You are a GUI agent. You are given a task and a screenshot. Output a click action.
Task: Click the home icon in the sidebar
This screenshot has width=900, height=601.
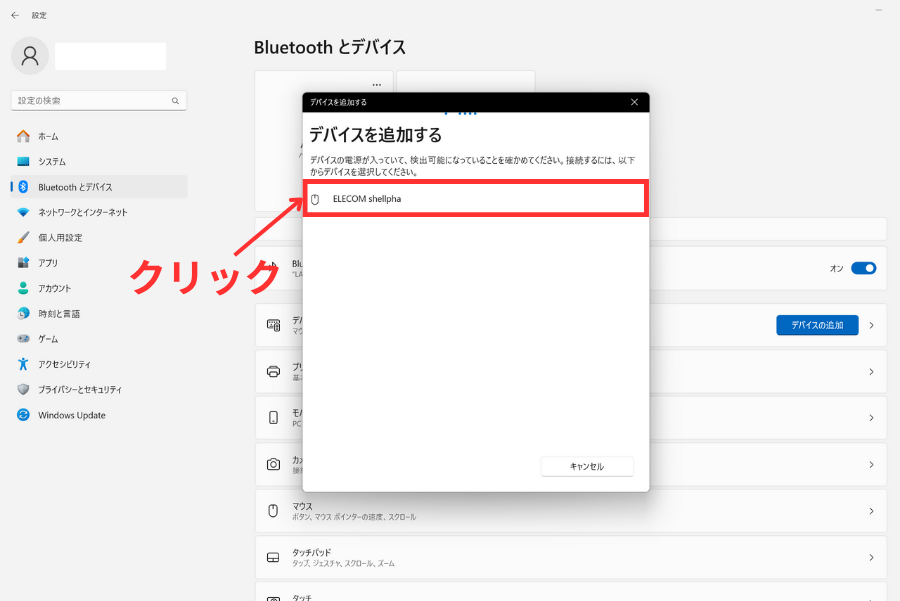[23, 136]
